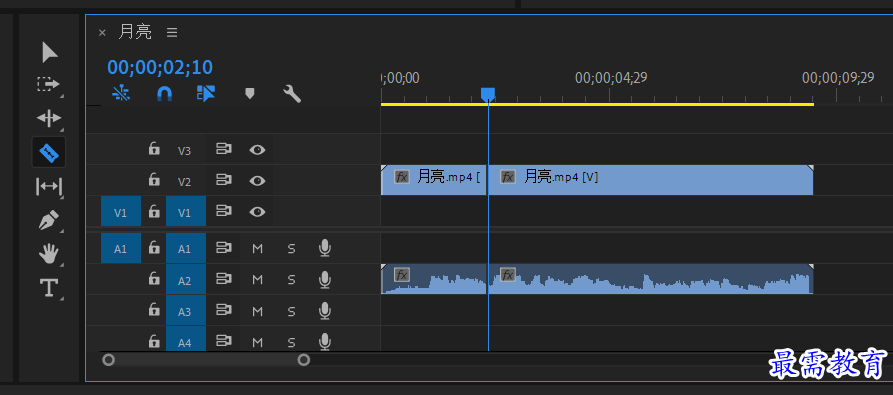Select the 月亮 sequence tab
This screenshot has width=893, height=395.
(x=135, y=32)
